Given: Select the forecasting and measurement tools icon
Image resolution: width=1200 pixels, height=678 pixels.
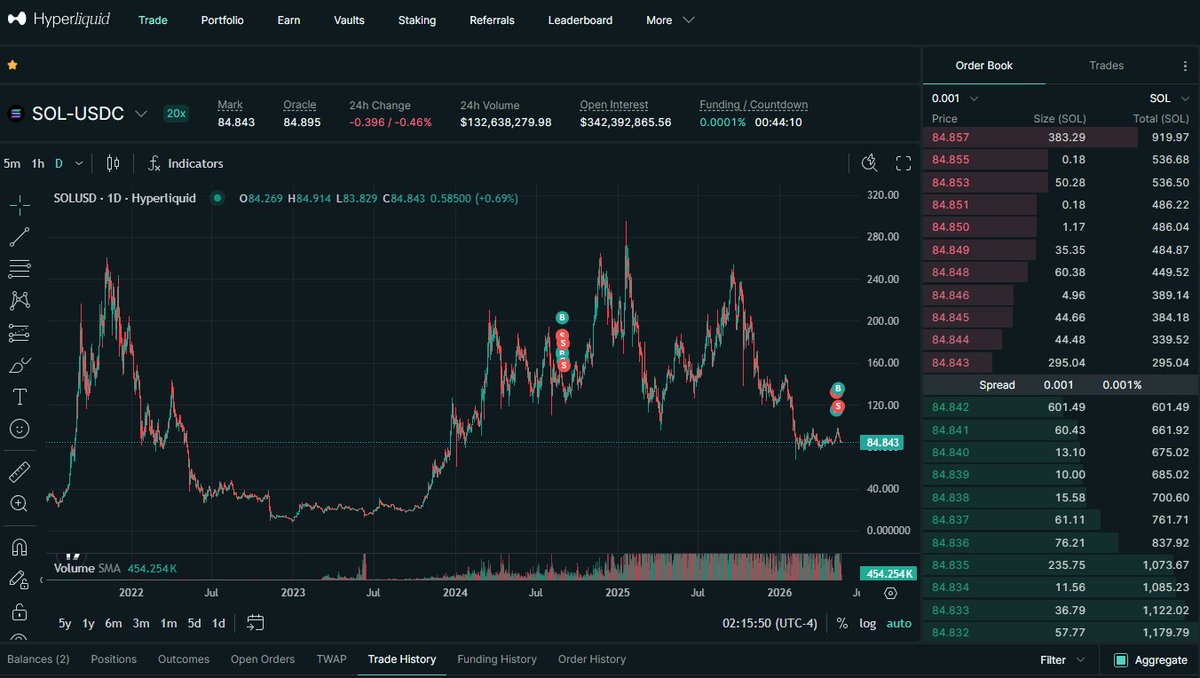Looking at the screenshot, I should (x=19, y=333).
